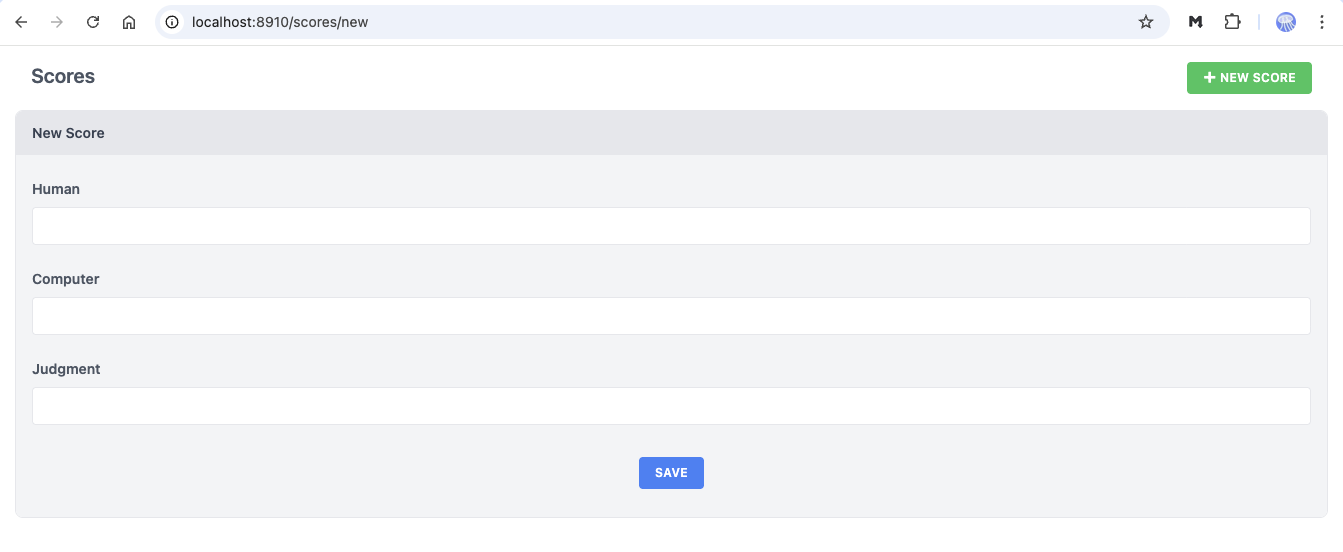
Task: Submit the form with Save
Action: coord(671,473)
